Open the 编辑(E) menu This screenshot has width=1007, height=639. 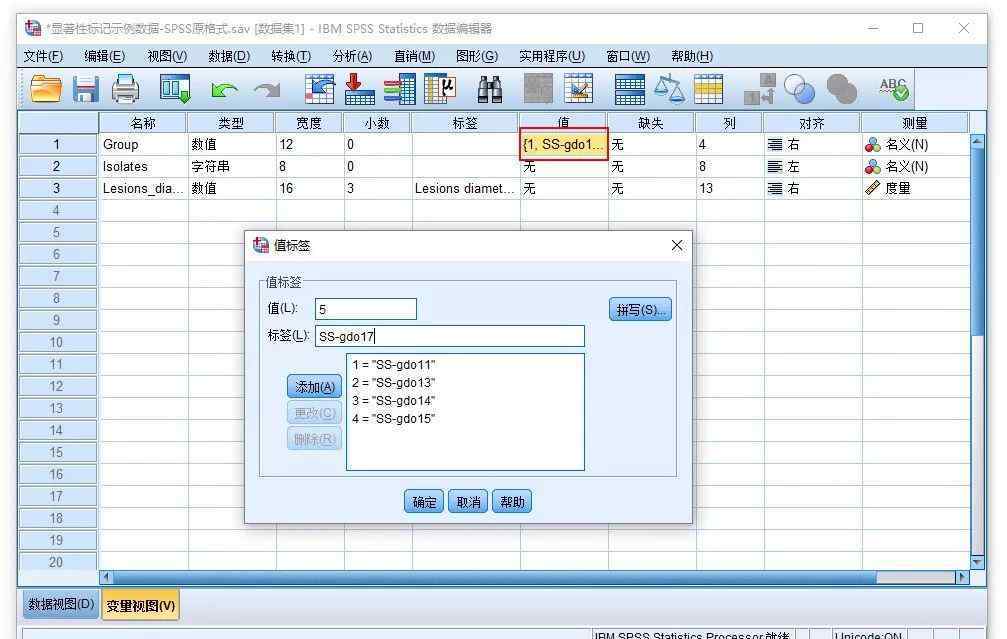click(105, 57)
